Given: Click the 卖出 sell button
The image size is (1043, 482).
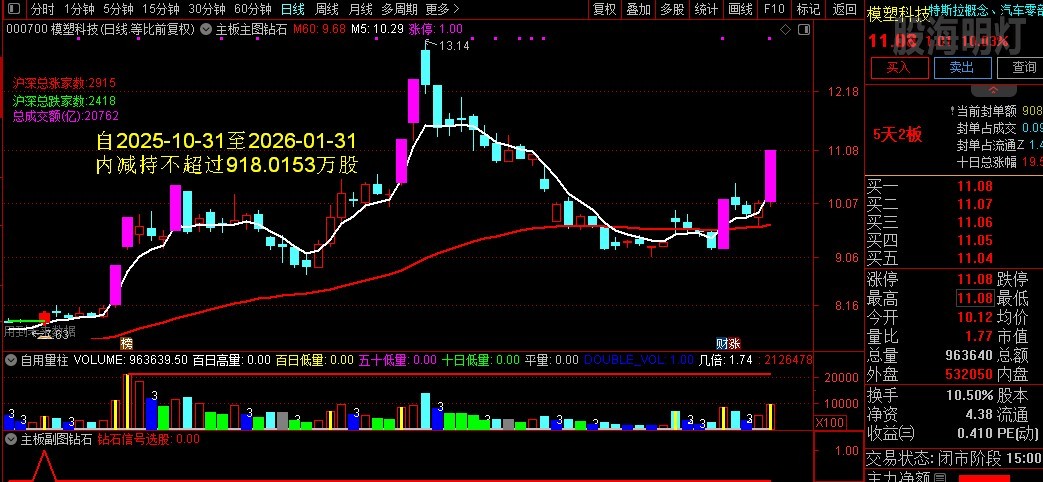Looking at the screenshot, I should (961, 67).
